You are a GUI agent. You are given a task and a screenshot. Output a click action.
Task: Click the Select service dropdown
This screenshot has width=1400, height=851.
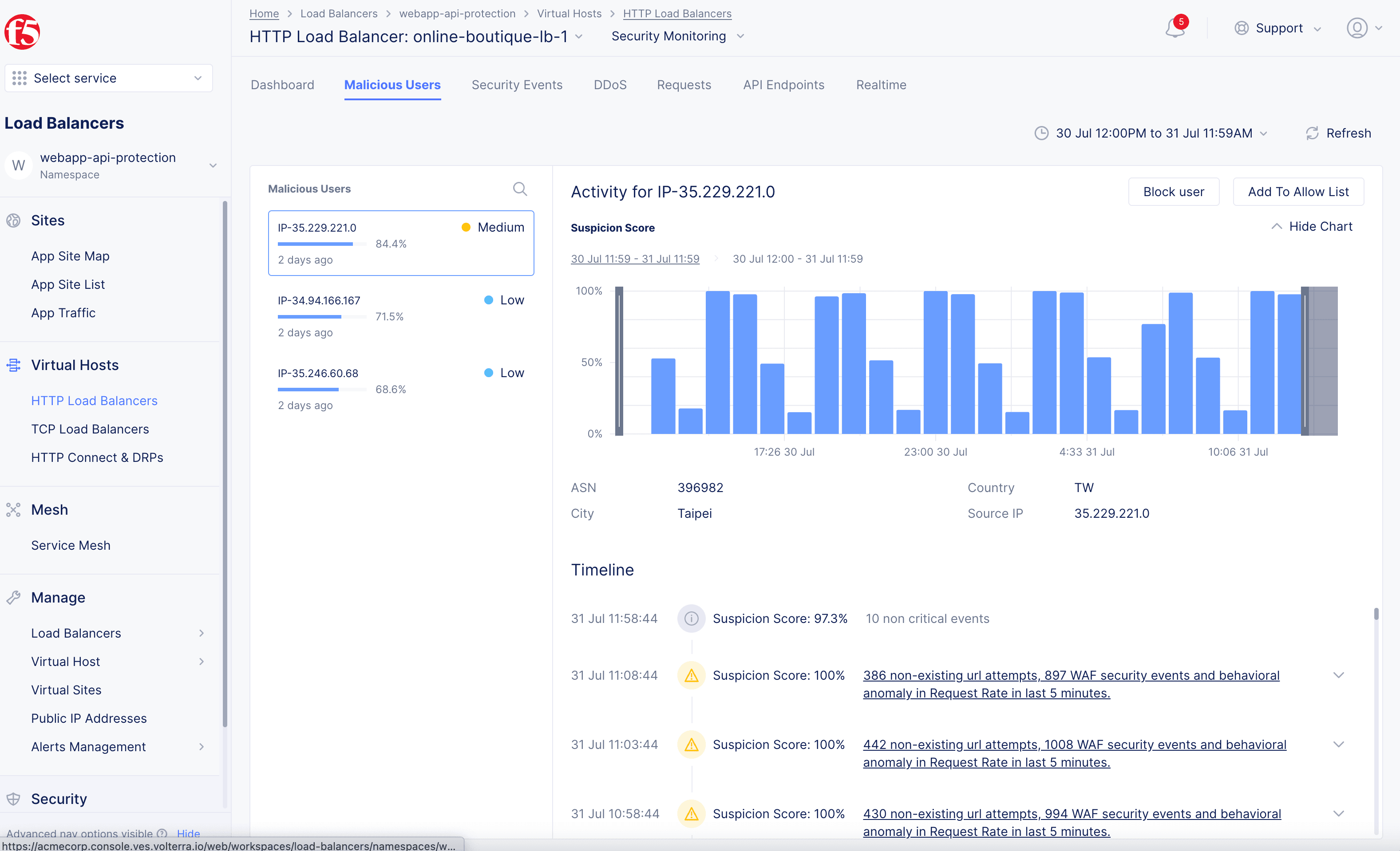pos(108,77)
